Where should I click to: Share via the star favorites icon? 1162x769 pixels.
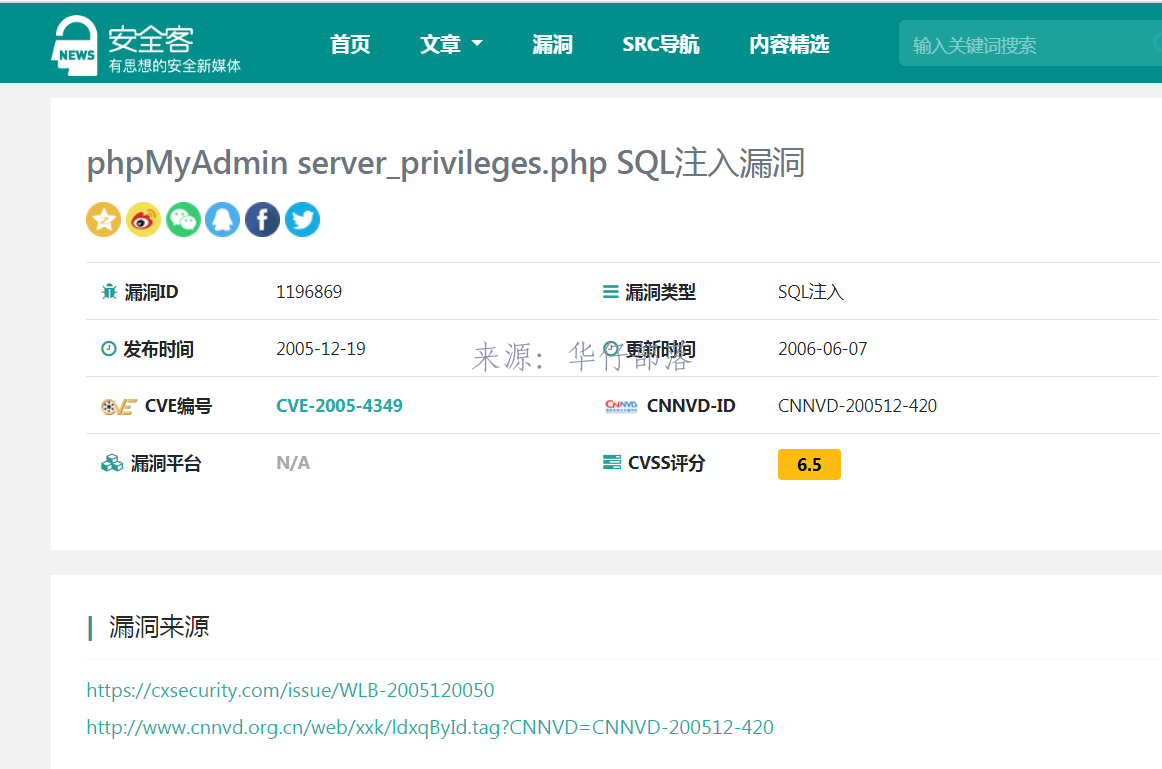pos(104,219)
